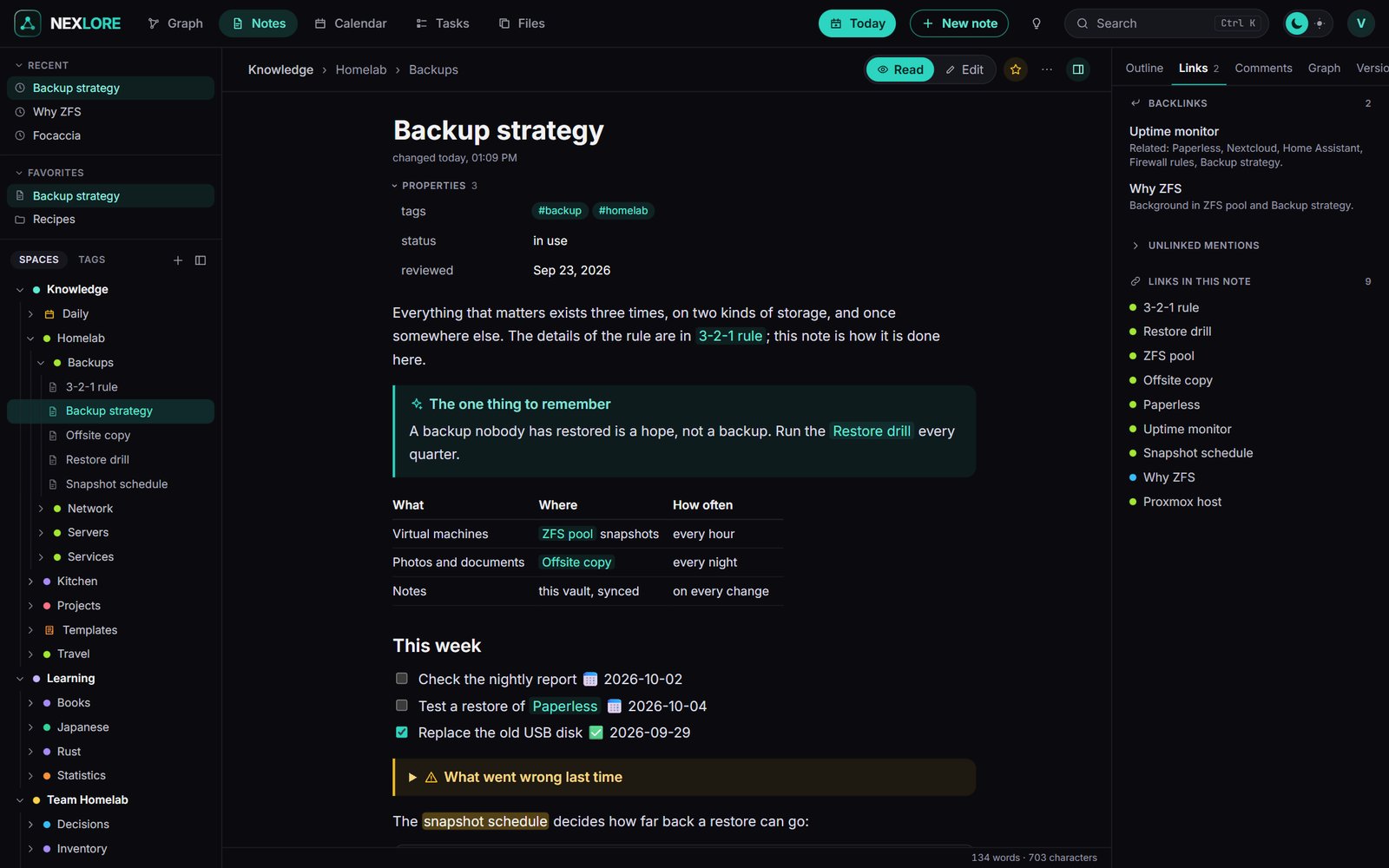Toggle the right side panel icon
1389x868 pixels.
tap(1078, 69)
